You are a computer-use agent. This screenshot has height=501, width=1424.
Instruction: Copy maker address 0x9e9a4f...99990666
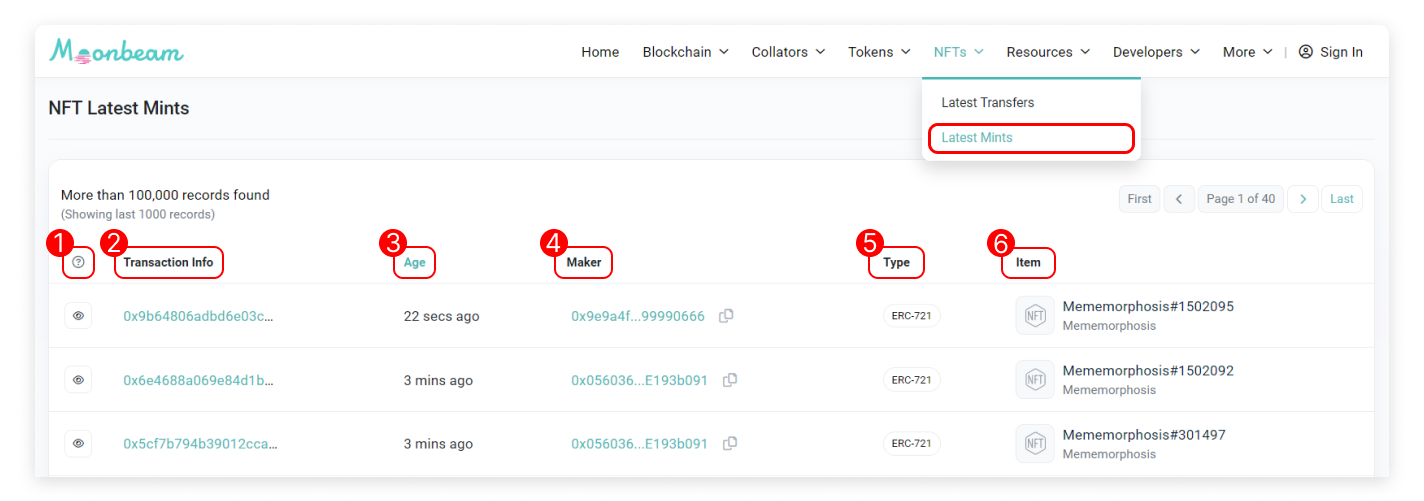pos(727,316)
